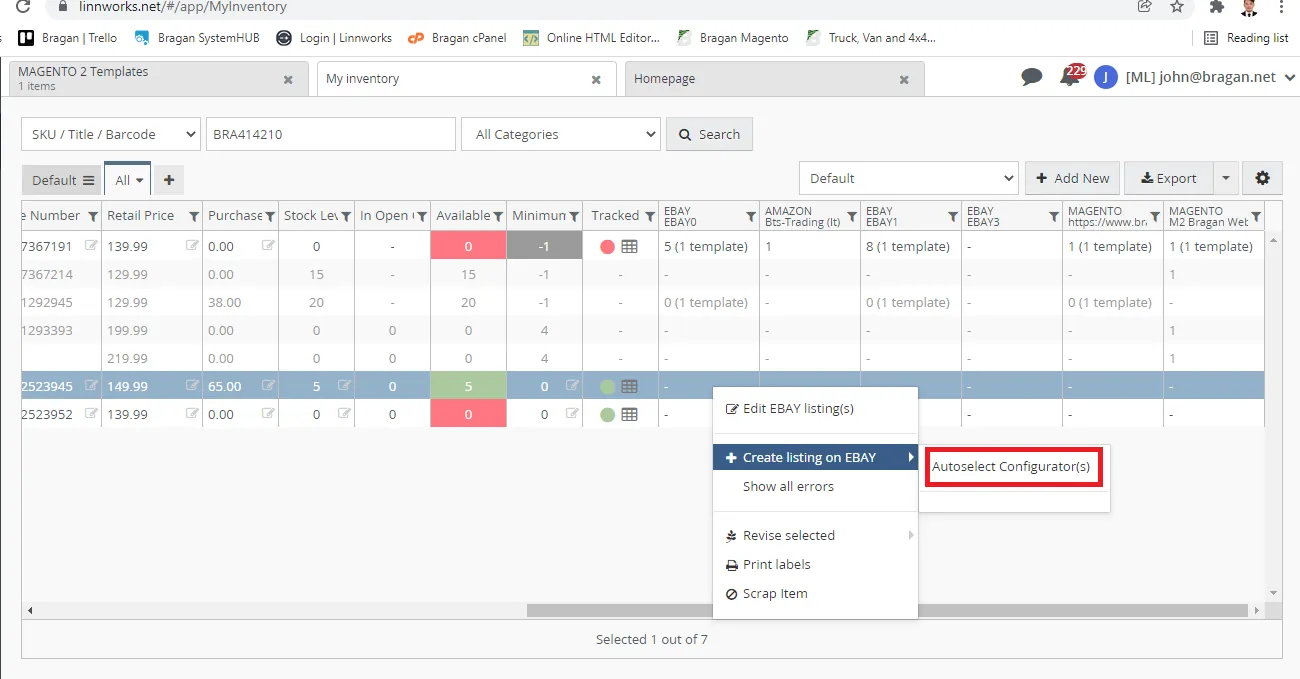Viewport: 1300px width, 679px height.
Task: Edit retail price 139.99 in the 7367191 row
Action: (192, 245)
